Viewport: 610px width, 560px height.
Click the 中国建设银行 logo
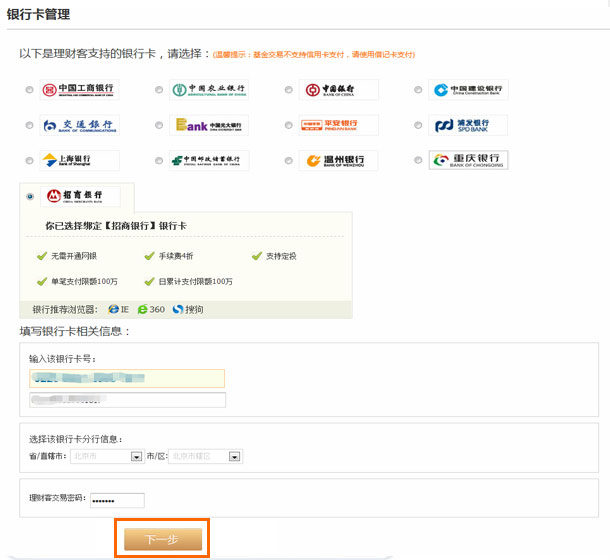click(468, 90)
